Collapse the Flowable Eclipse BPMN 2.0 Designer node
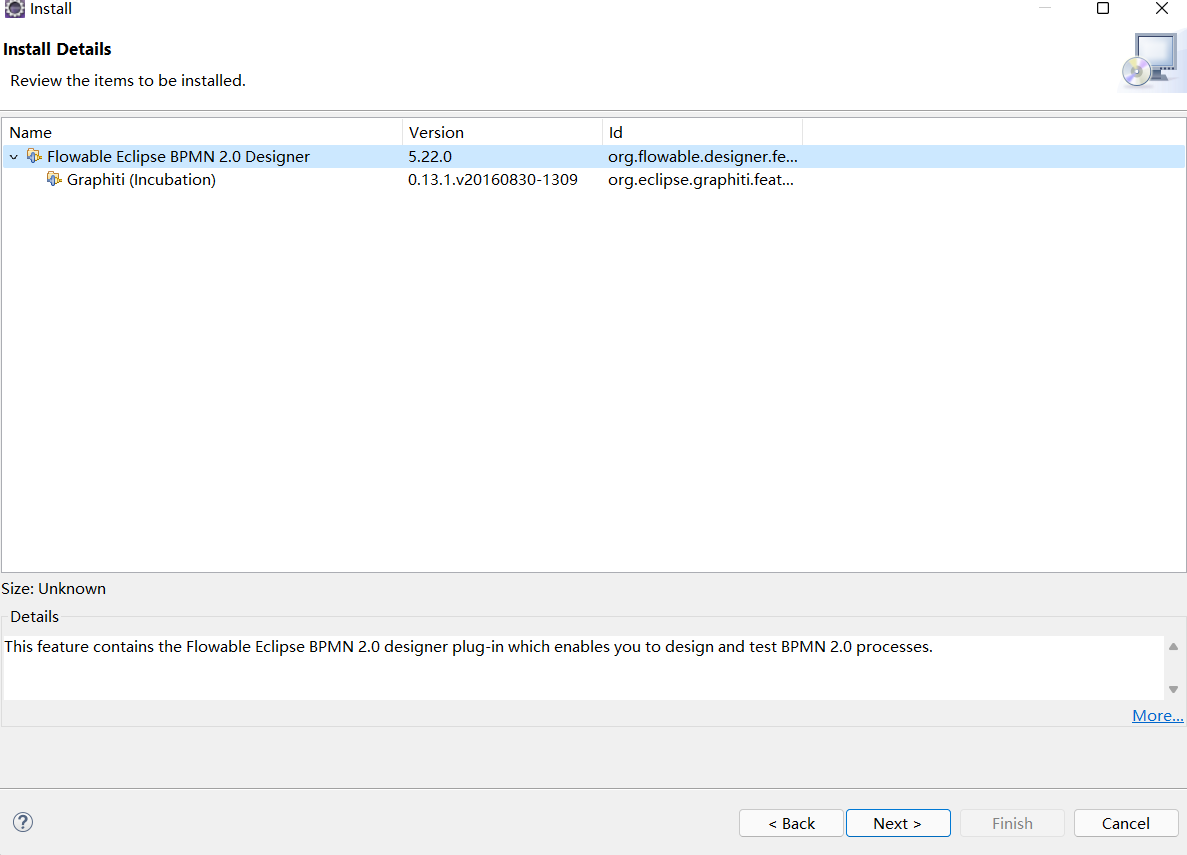1187x855 pixels. [12, 156]
